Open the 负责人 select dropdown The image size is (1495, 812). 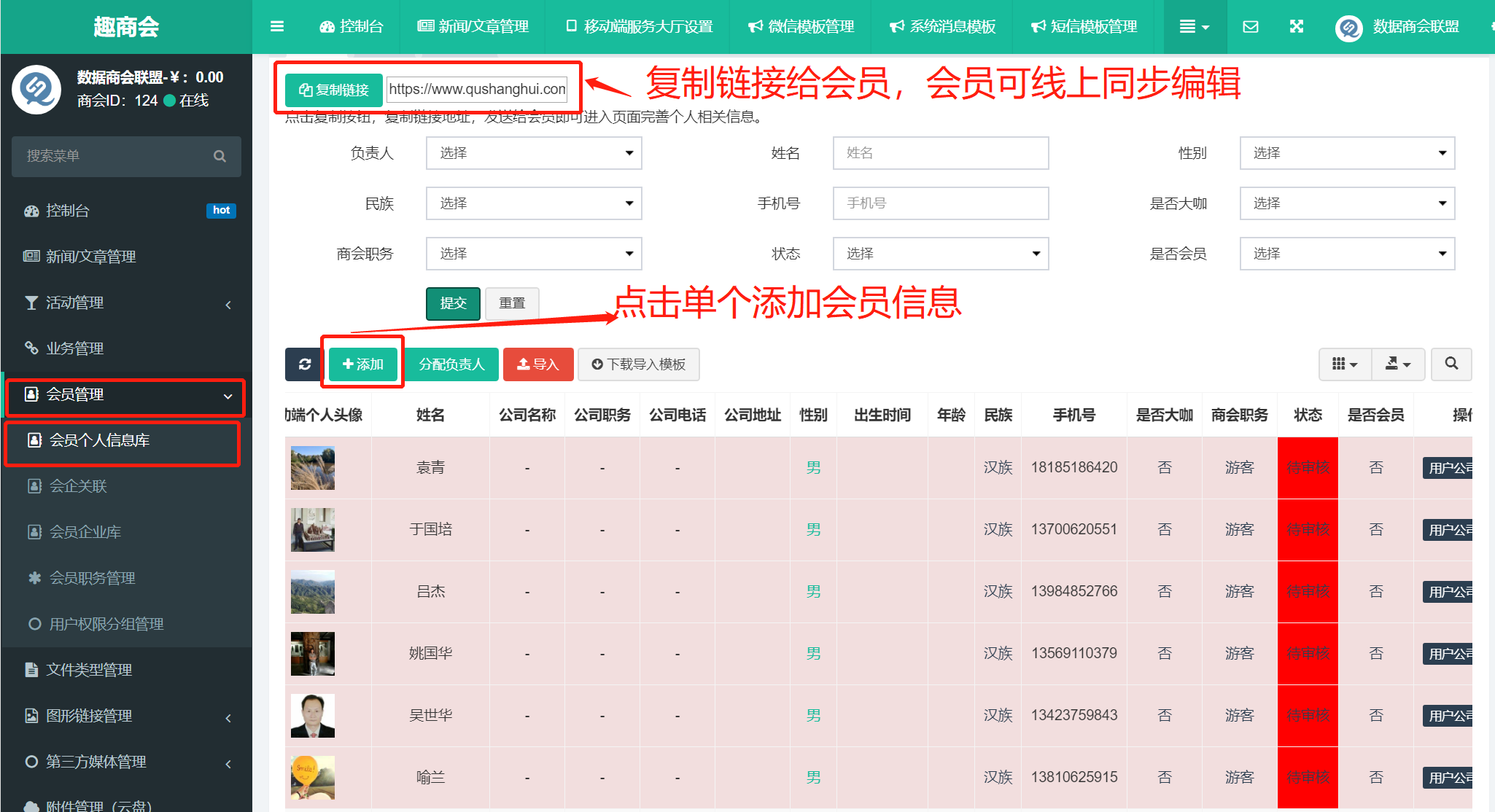pyautogui.click(x=534, y=153)
